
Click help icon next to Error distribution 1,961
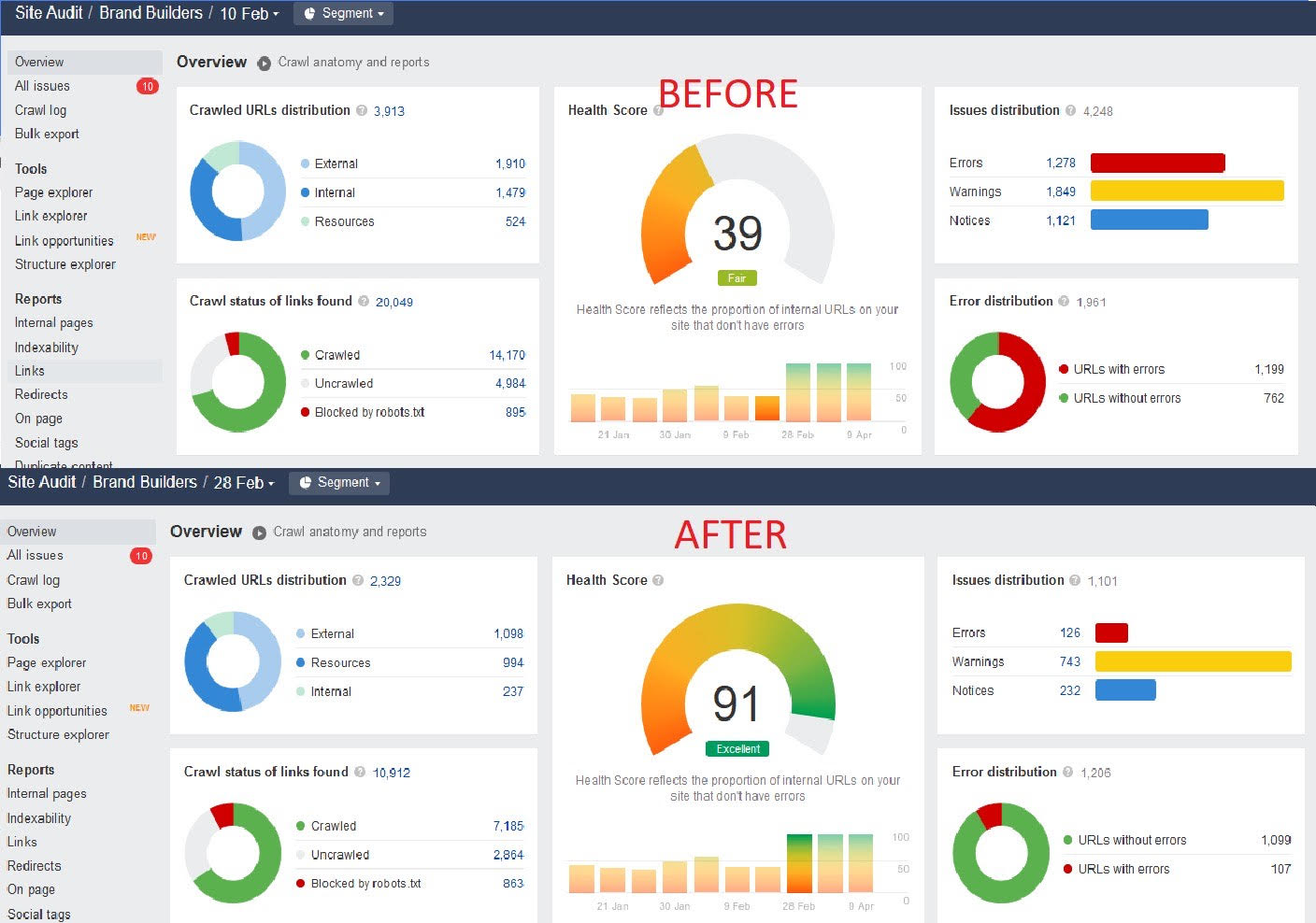1064,301
